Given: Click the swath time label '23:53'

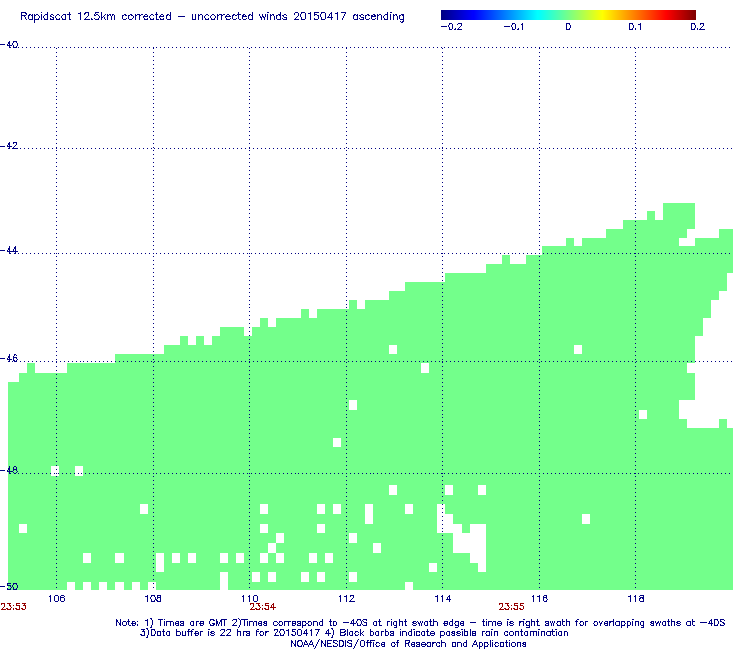Looking at the screenshot, I should pyautogui.click(x=14, y=607).
